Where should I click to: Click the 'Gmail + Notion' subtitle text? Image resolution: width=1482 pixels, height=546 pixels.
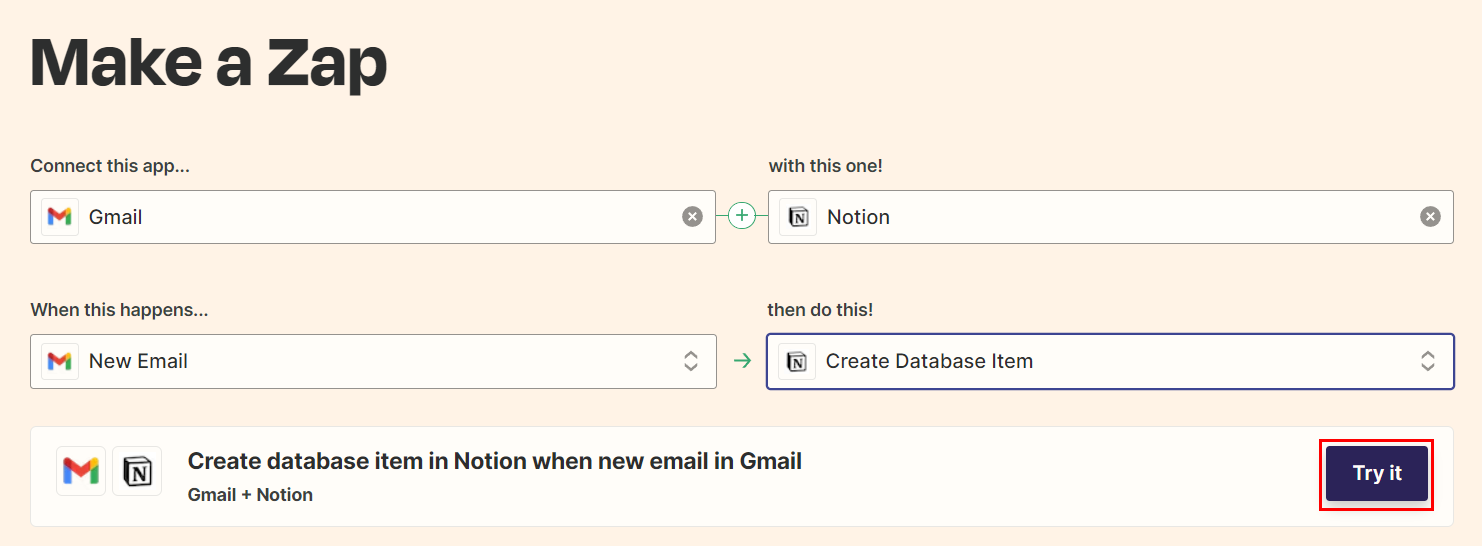click(250, 495)
